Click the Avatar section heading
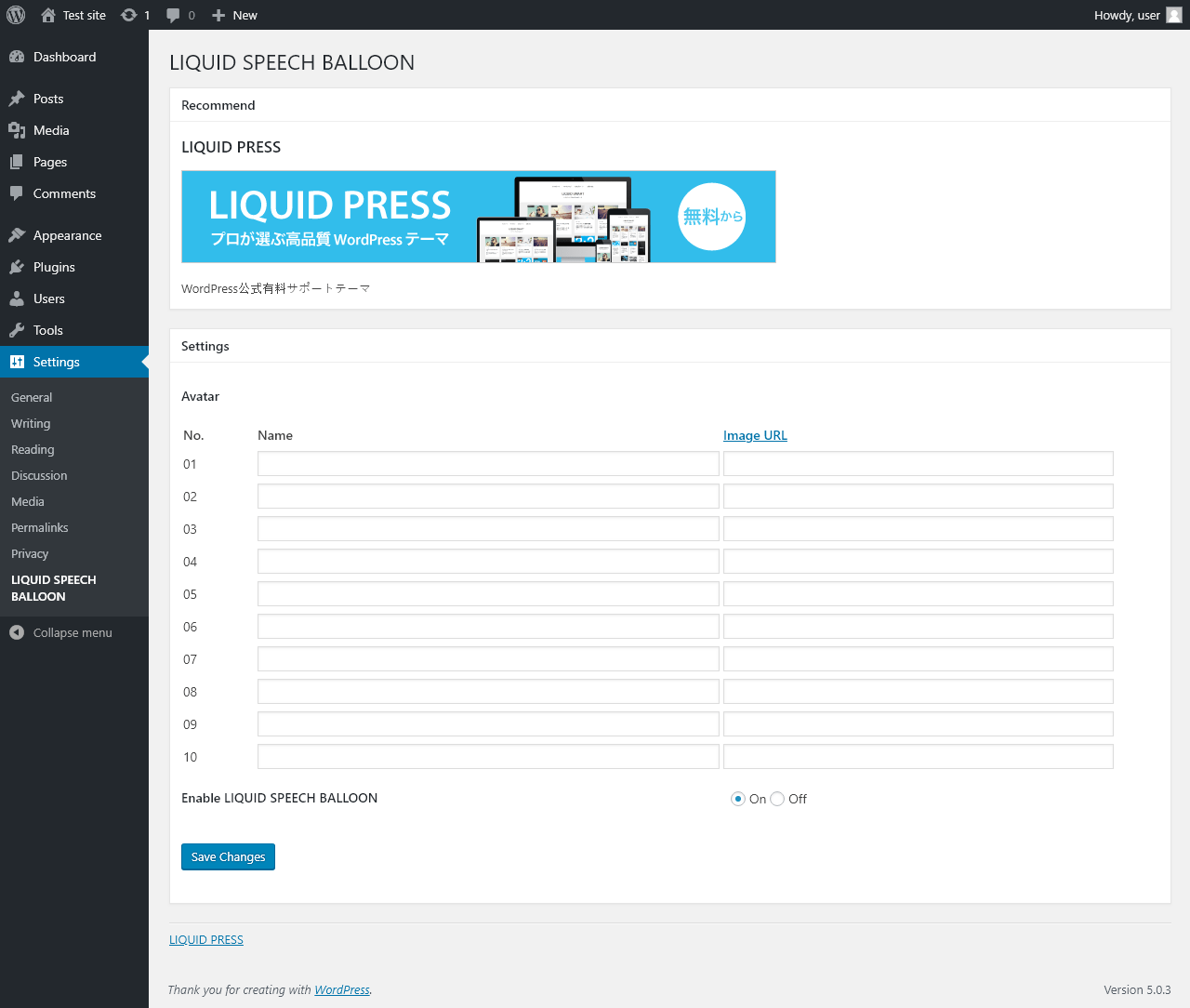Viewport: 1190px width, 1008px height. coord(200,396)
